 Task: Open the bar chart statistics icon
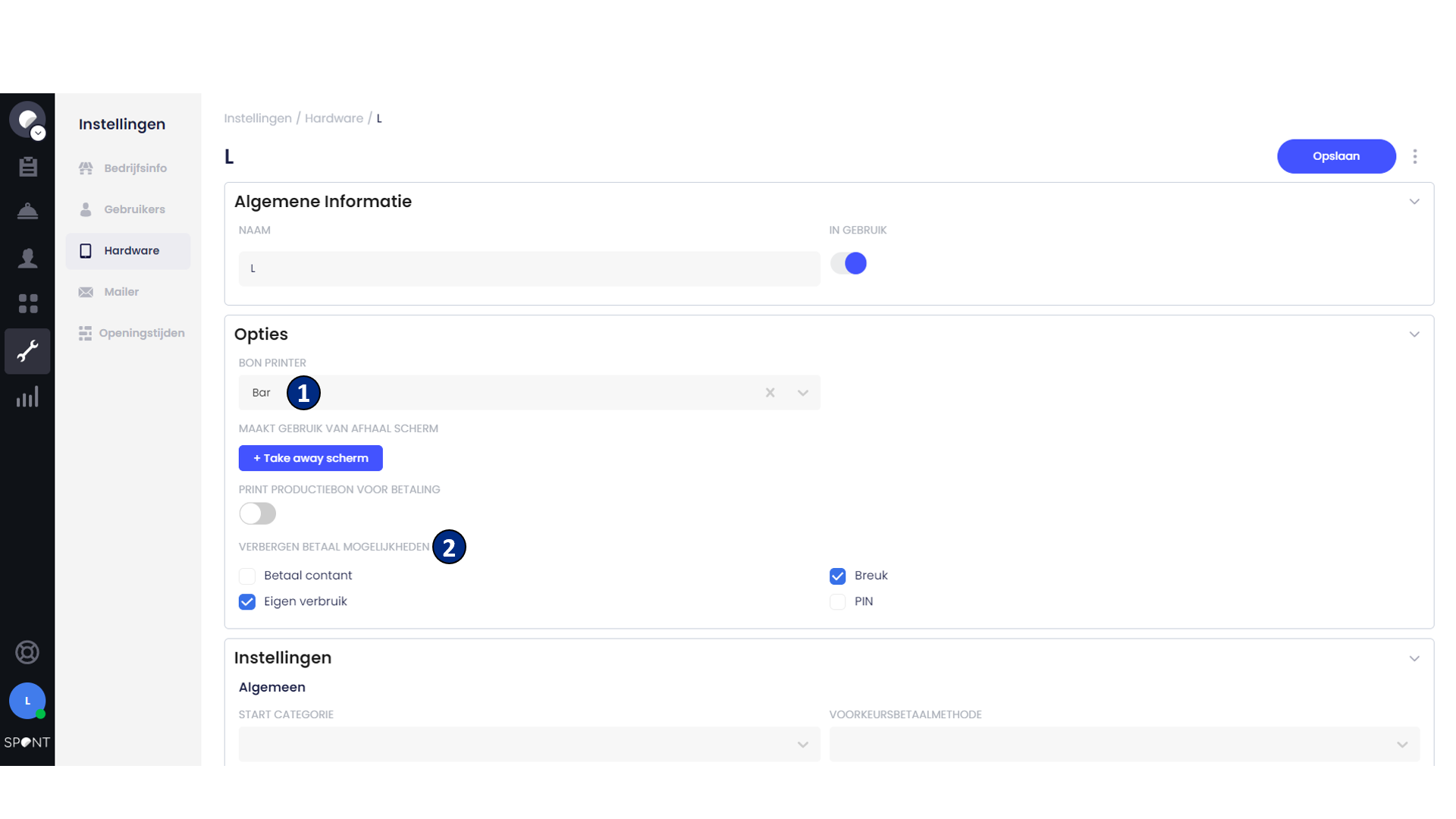click(28, 397)
